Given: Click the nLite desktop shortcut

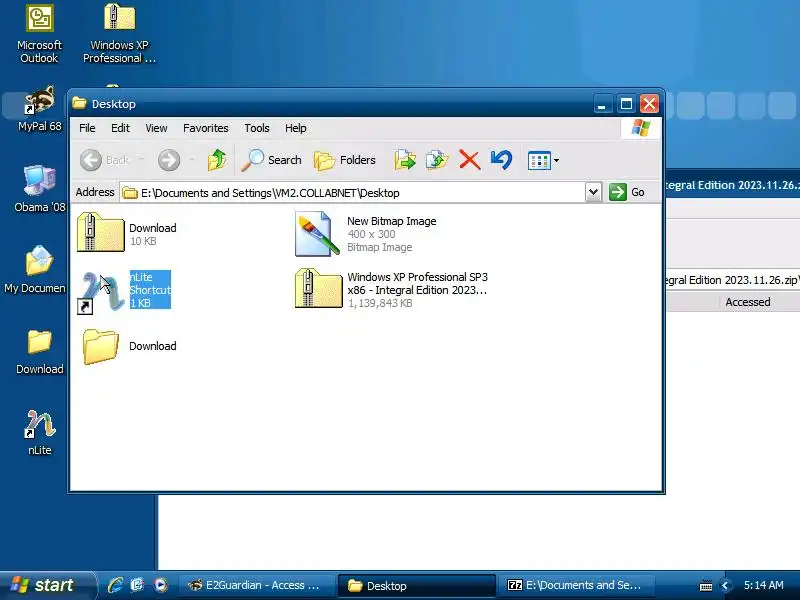Looking at the screenshot, I should 39,433.
